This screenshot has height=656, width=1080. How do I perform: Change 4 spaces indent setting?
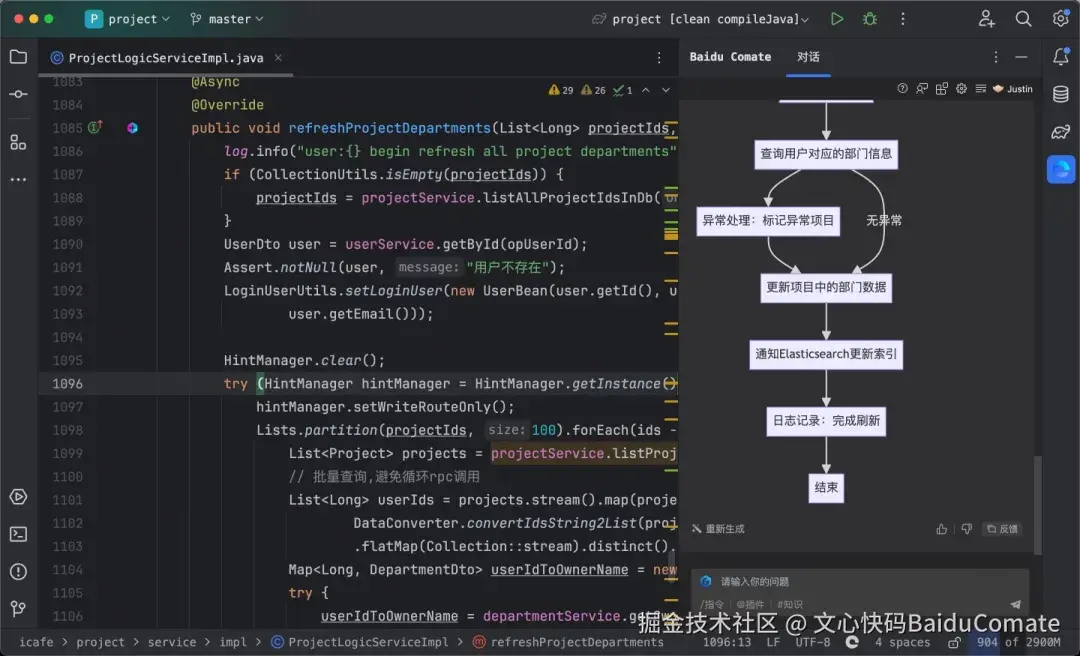pos(902,642)
